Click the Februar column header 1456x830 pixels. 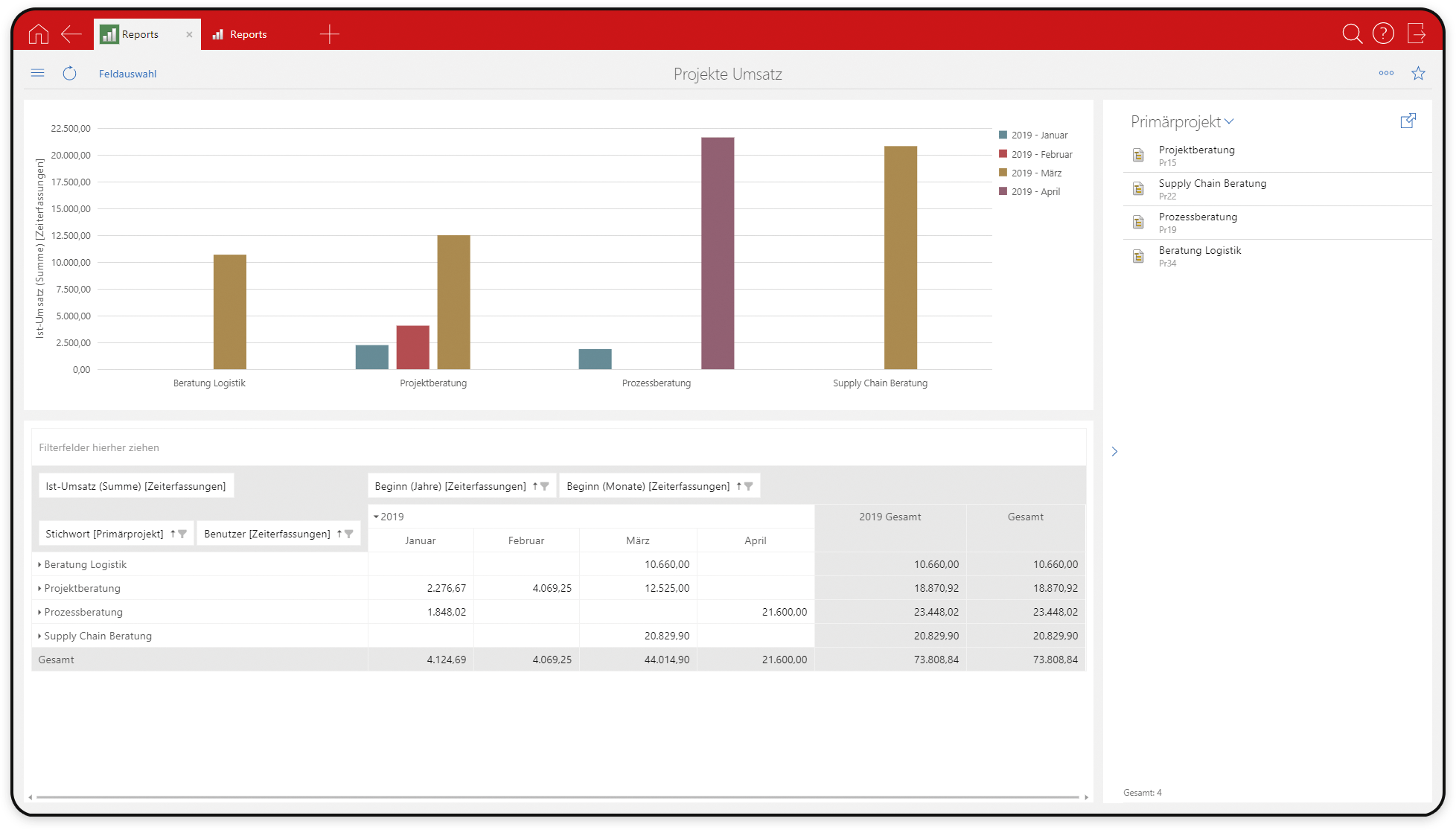coord(526,540)
